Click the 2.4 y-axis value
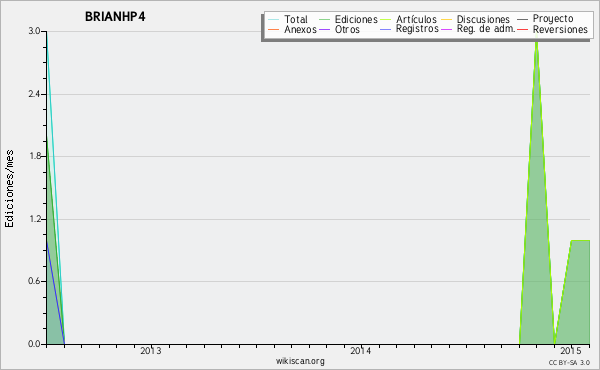Viewport: 600px width, 370px height. [x=34, y=94]
